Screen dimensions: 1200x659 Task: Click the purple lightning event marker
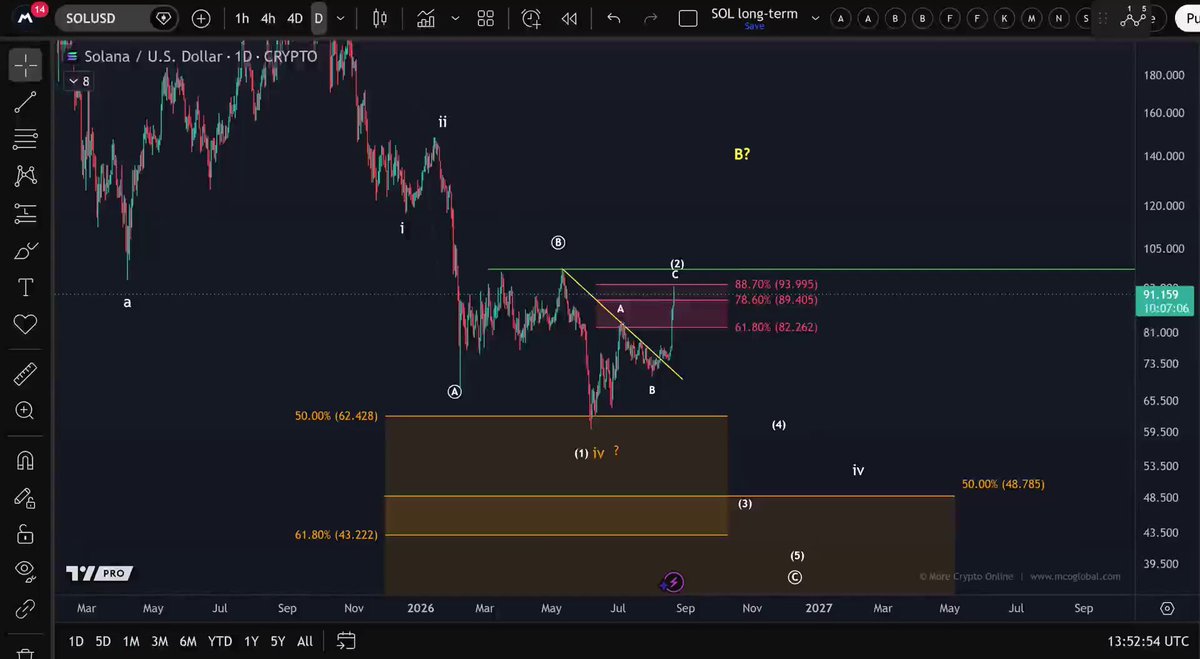tap(673, 582)
